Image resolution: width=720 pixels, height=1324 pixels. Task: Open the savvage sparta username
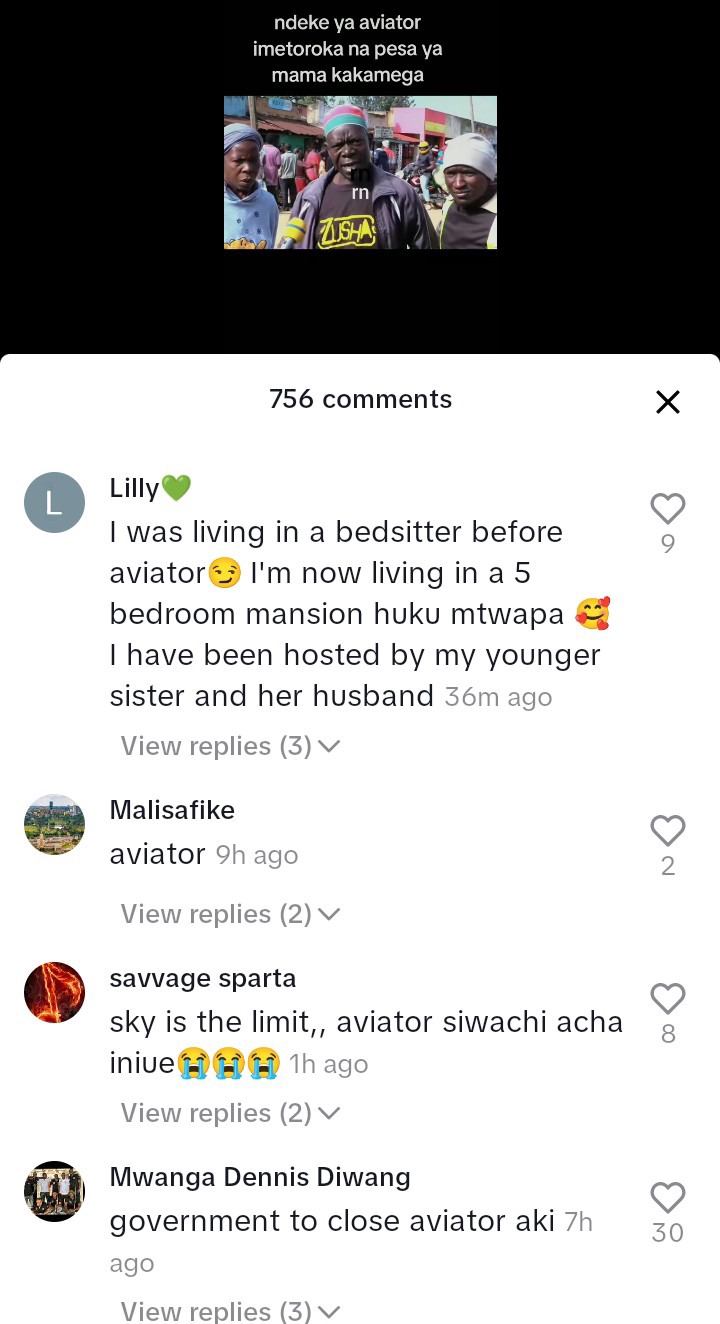point(203,978)
